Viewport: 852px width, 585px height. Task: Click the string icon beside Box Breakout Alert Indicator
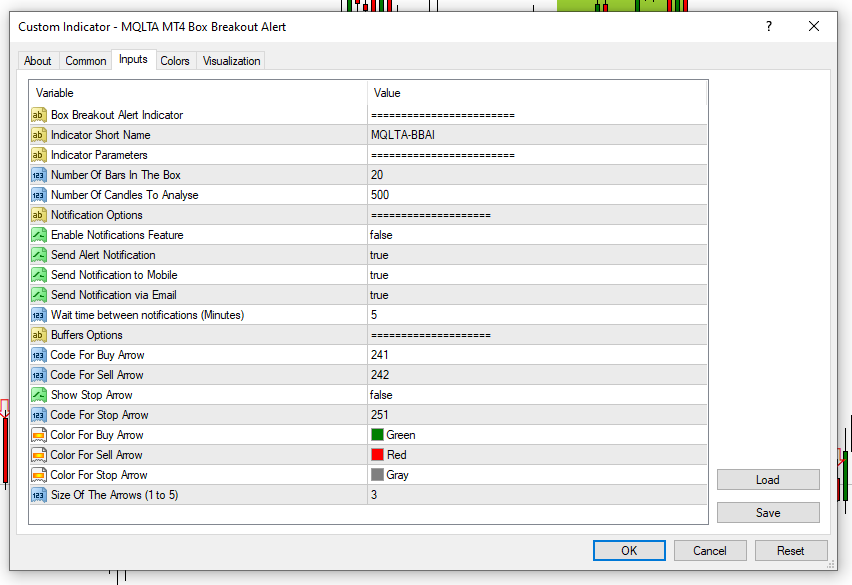click(x=39, y=115)
